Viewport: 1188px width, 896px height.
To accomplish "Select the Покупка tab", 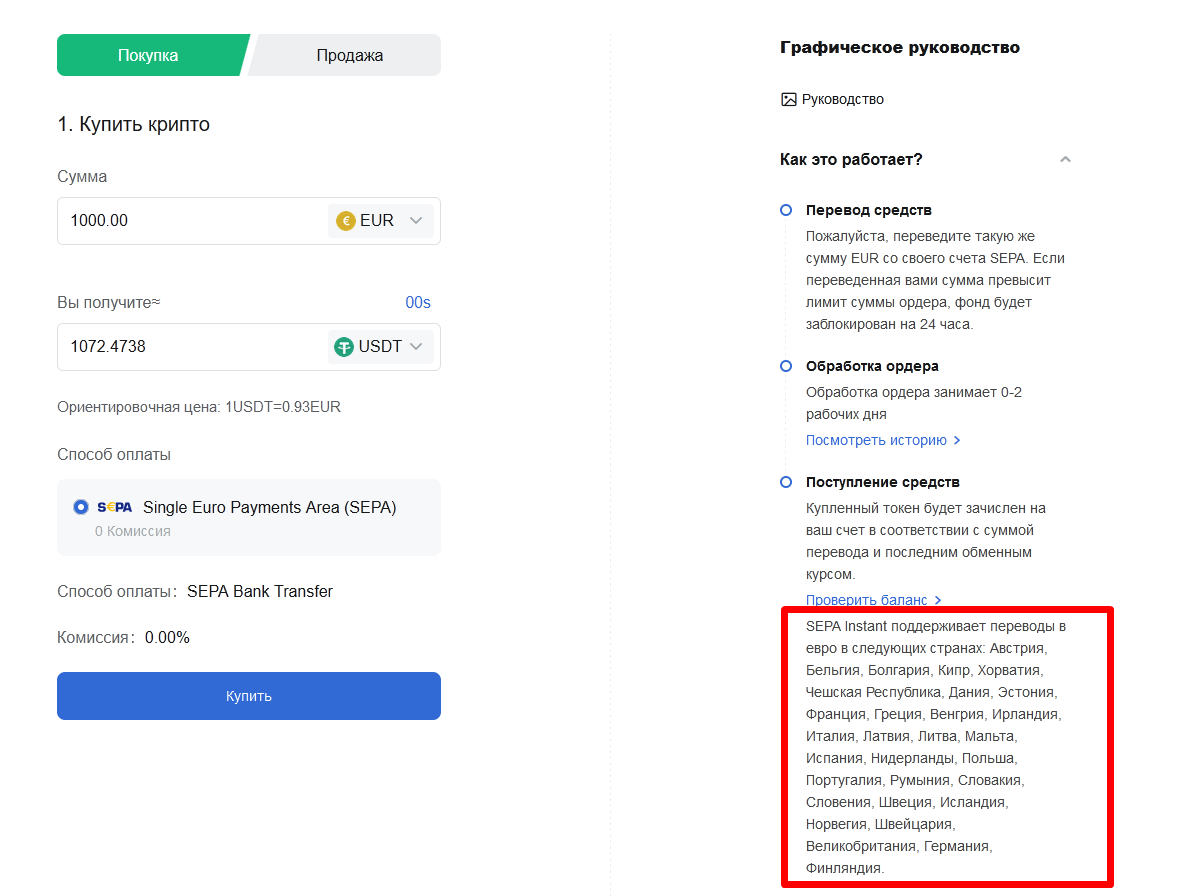I will pos(150,55).
